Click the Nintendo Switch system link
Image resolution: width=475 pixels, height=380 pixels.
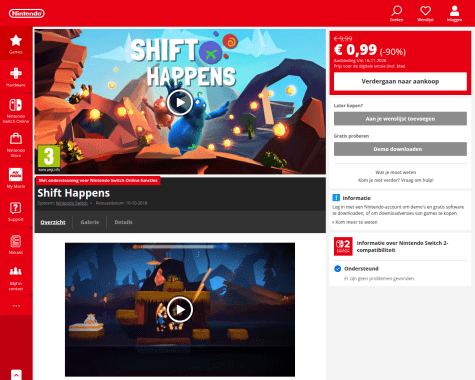[x=72, y=203]
